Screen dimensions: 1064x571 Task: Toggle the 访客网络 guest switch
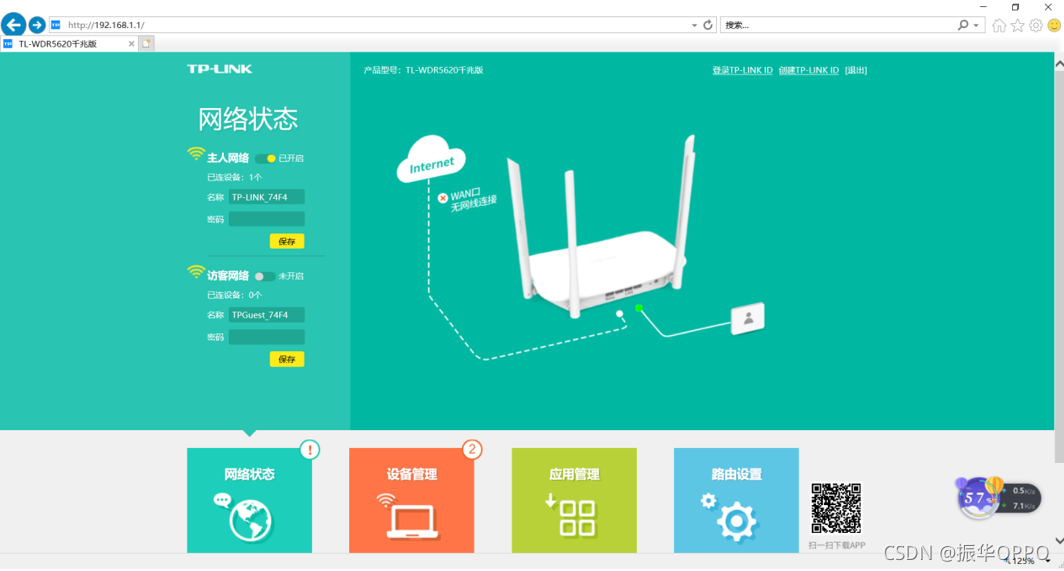(x=265, y=276)
